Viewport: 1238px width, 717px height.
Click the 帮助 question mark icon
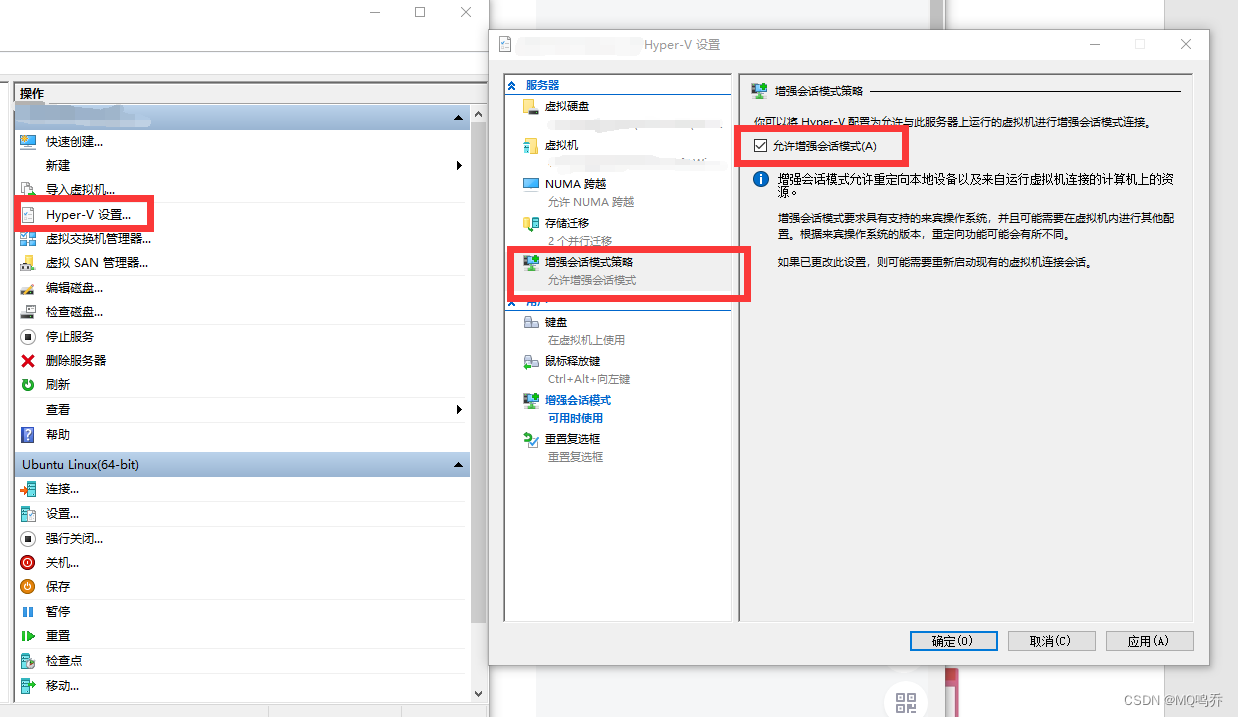[28, 435]
